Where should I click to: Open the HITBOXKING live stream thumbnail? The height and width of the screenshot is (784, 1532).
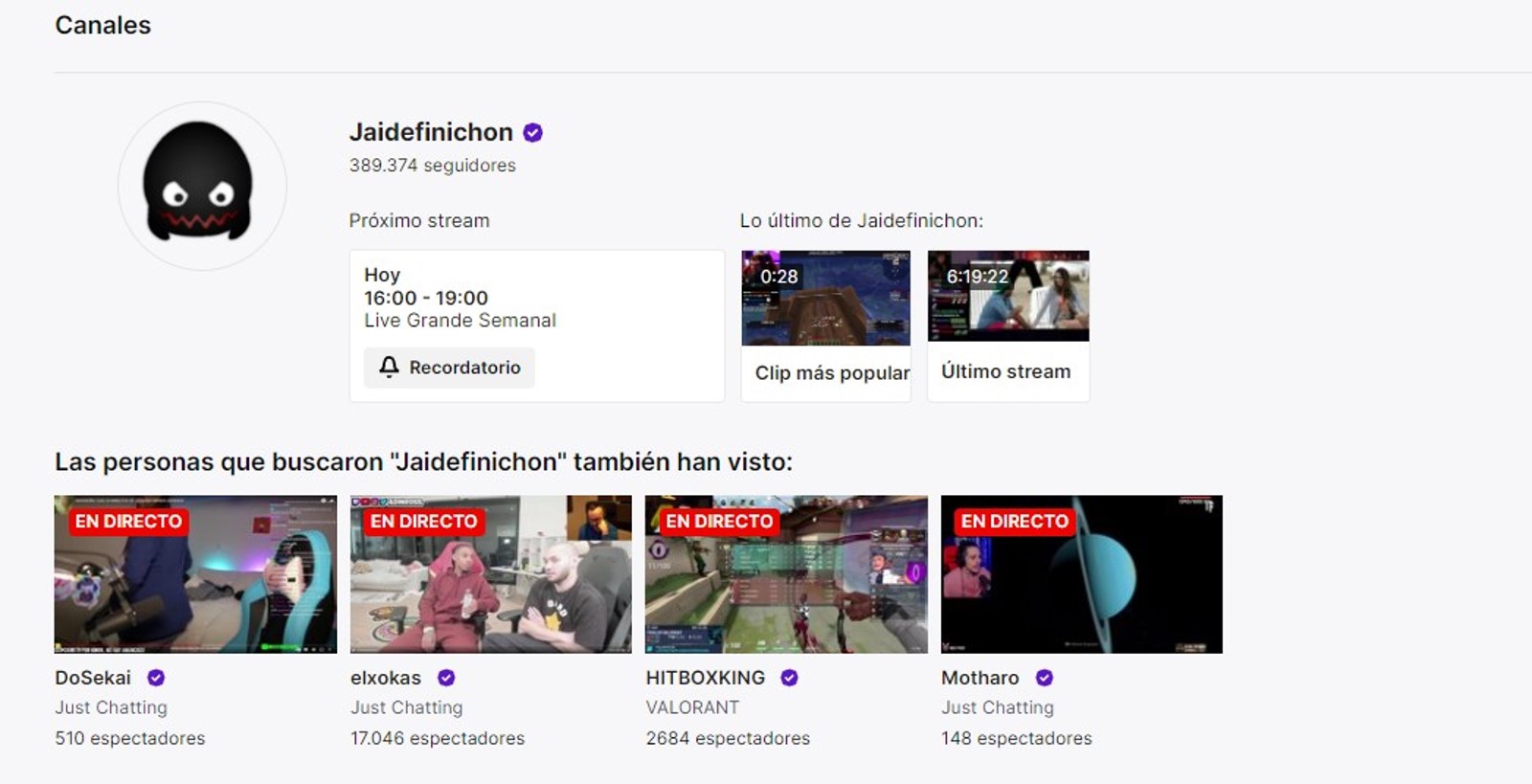(786, 574)
